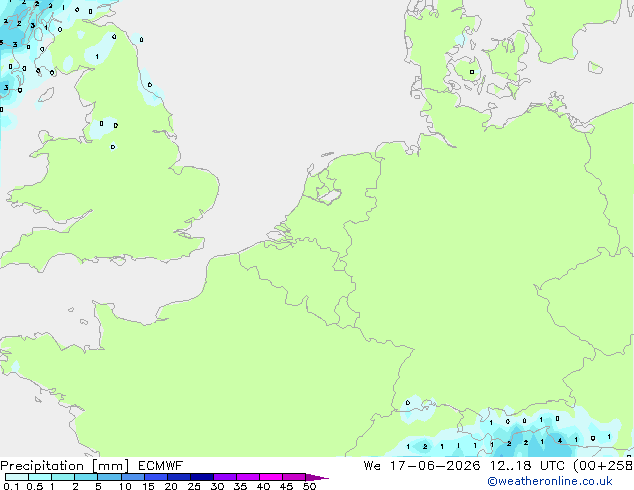The image size is (634, 490).
Task: Click the above-50 arrow tip of legend
Action: pos(317,477)
